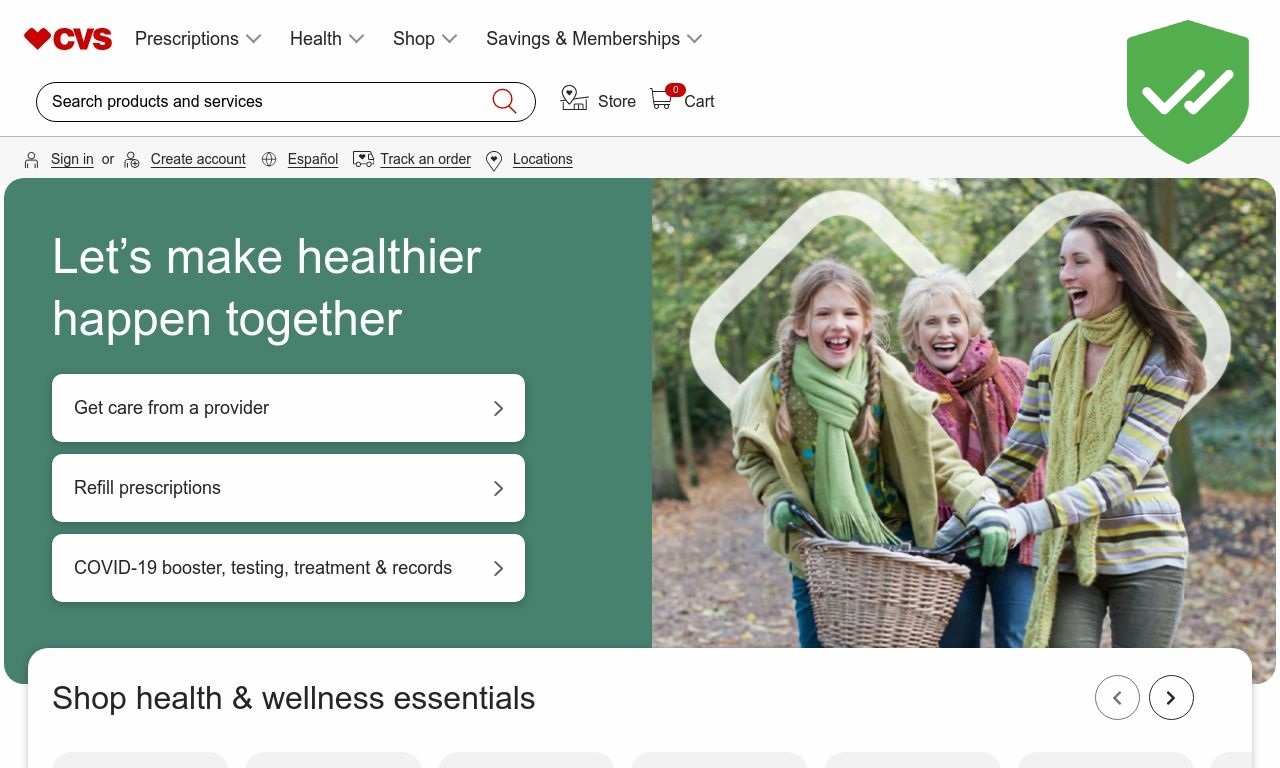
Task: Open COVID-19 booster, testing, treatment & records
Action: 288,568
